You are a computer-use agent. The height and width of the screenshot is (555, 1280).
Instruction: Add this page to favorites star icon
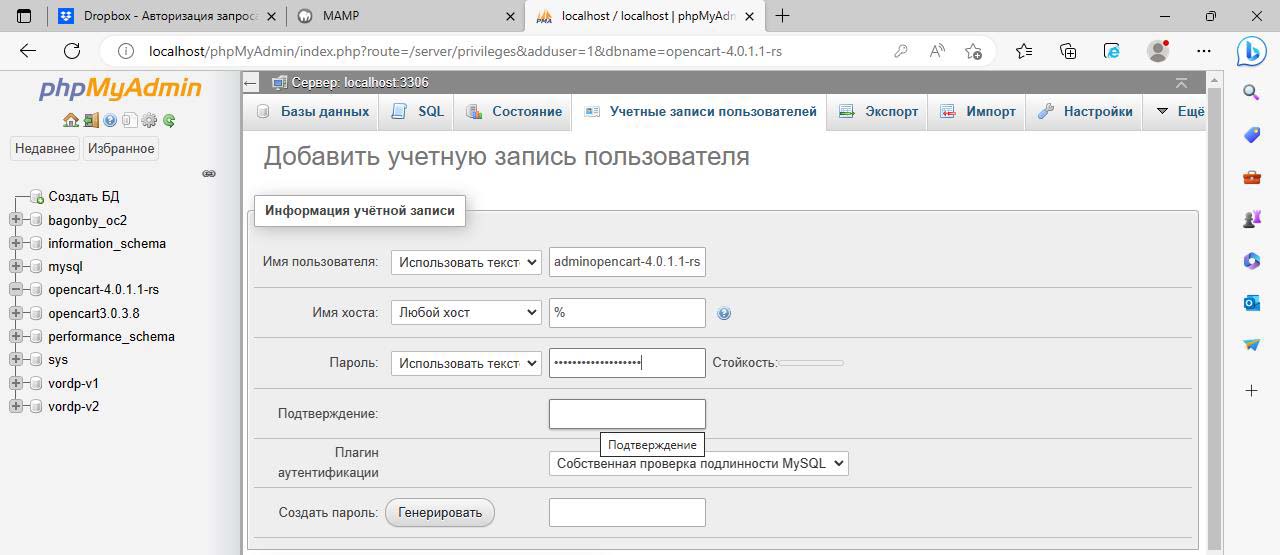[x=973, y=51]
